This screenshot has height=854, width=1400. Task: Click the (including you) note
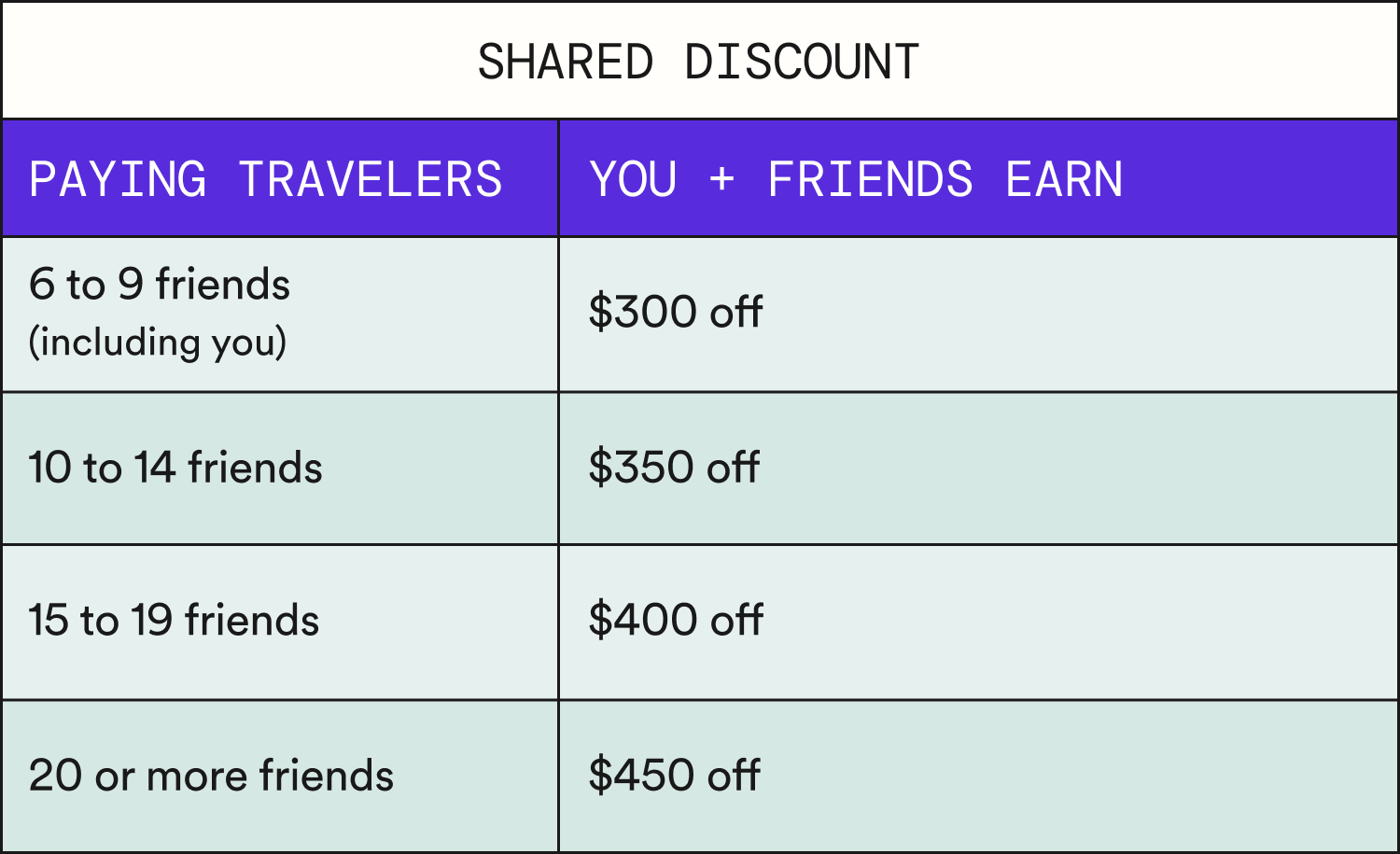pos(158,343)
